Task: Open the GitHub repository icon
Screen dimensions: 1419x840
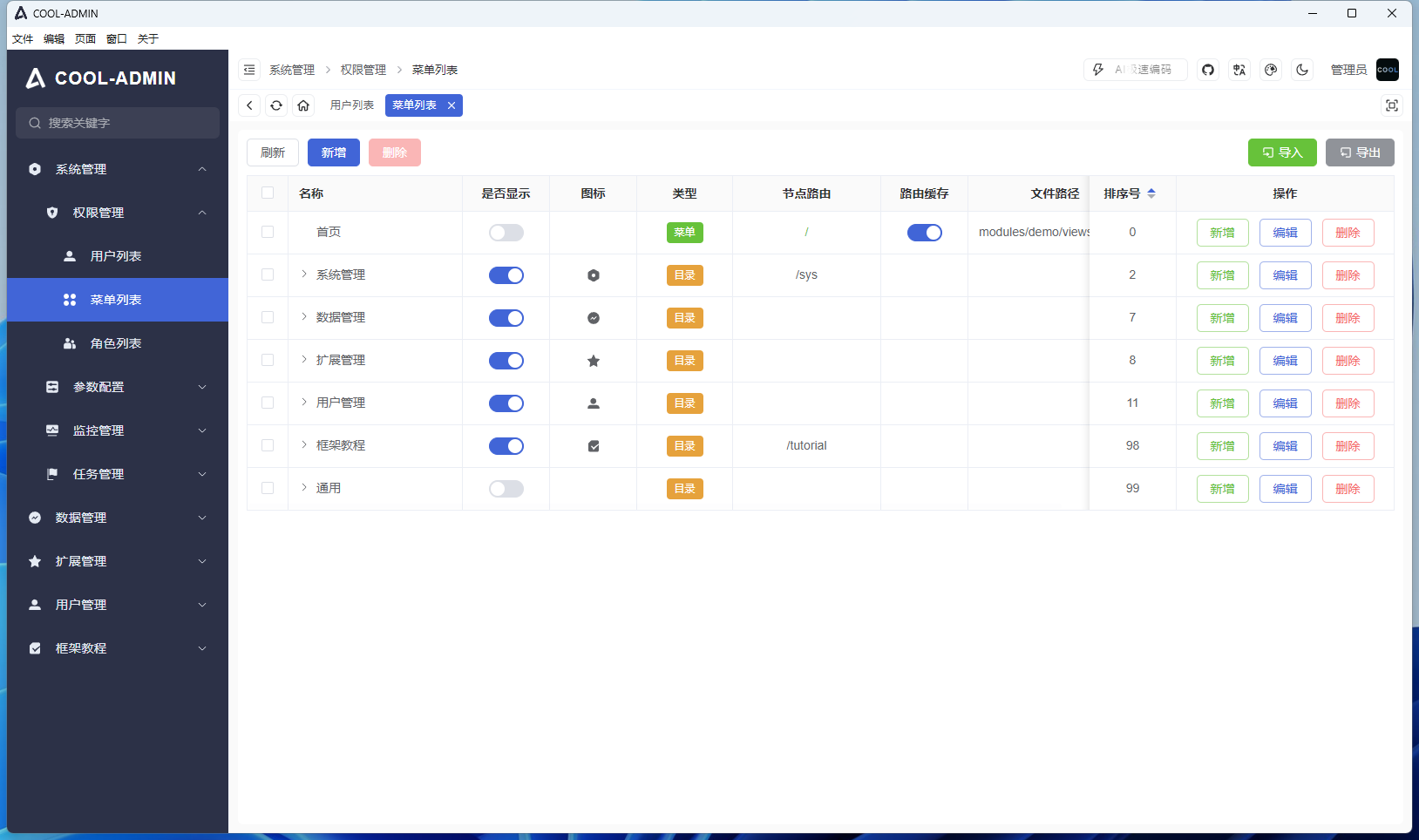Action: tap(1208, 70)
